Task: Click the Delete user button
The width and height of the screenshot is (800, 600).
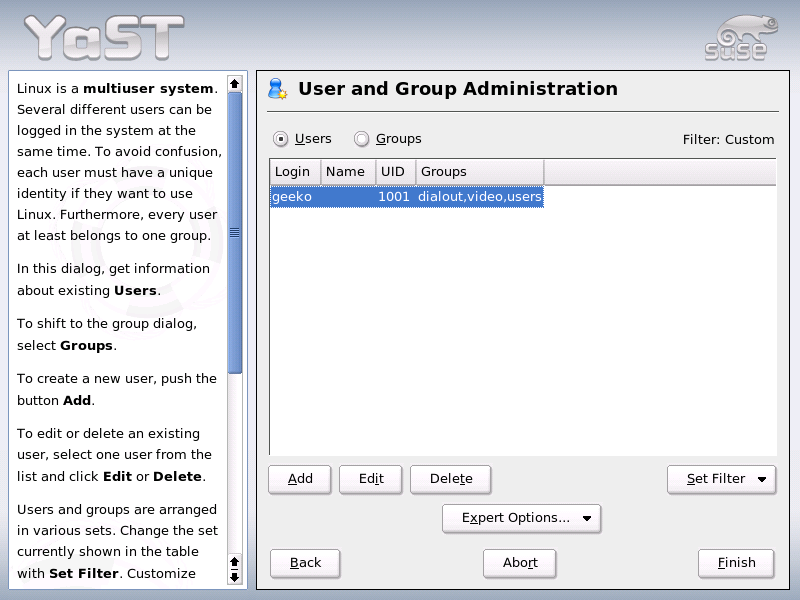Action: tap(451, 479)
